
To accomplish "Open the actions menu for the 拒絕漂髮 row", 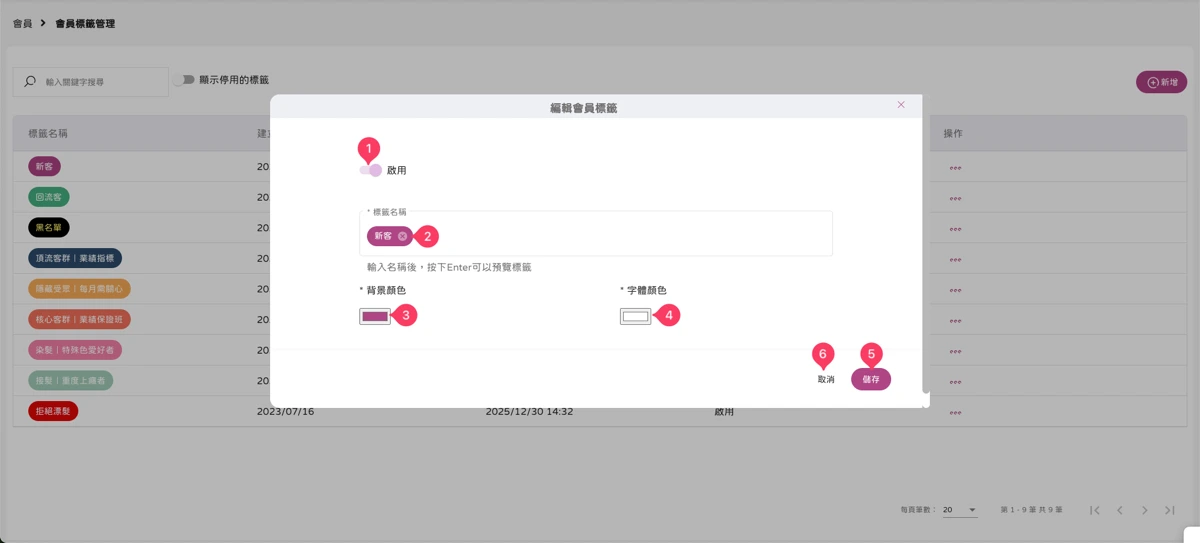I will (955, 412).
